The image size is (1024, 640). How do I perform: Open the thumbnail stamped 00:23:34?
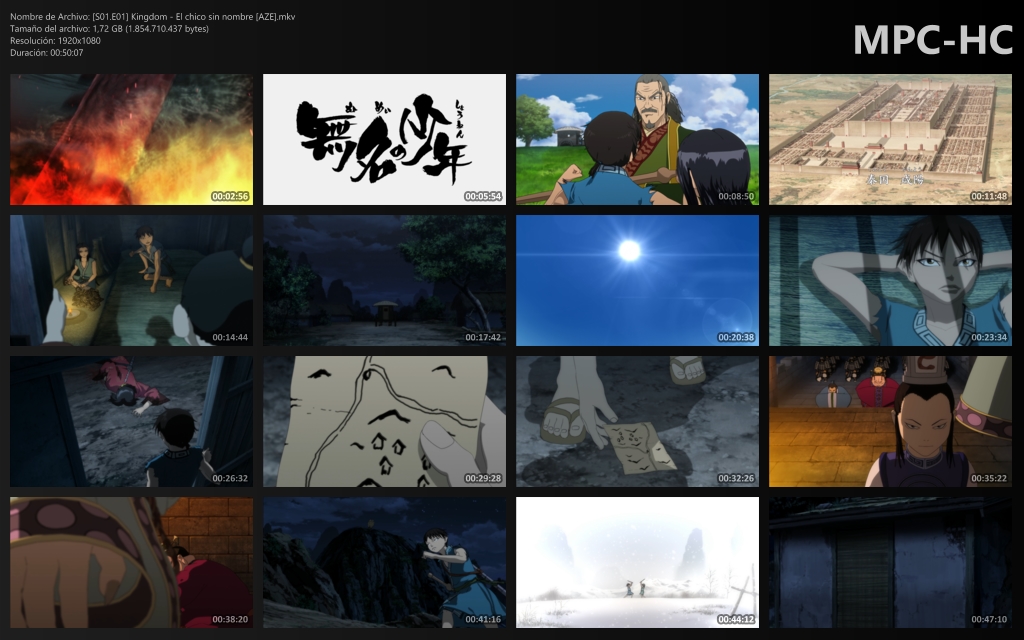(890, 280)
